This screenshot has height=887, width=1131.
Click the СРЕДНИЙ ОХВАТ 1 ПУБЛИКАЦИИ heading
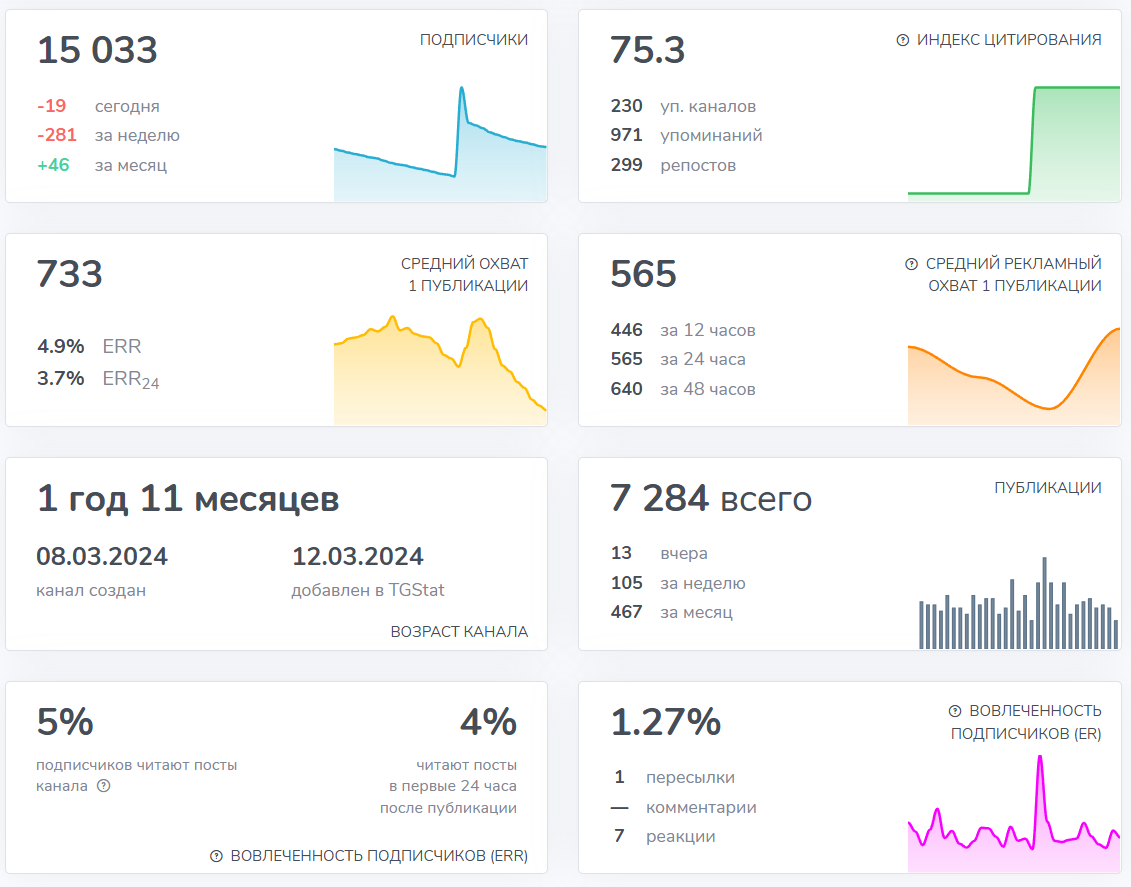point(464,275)
